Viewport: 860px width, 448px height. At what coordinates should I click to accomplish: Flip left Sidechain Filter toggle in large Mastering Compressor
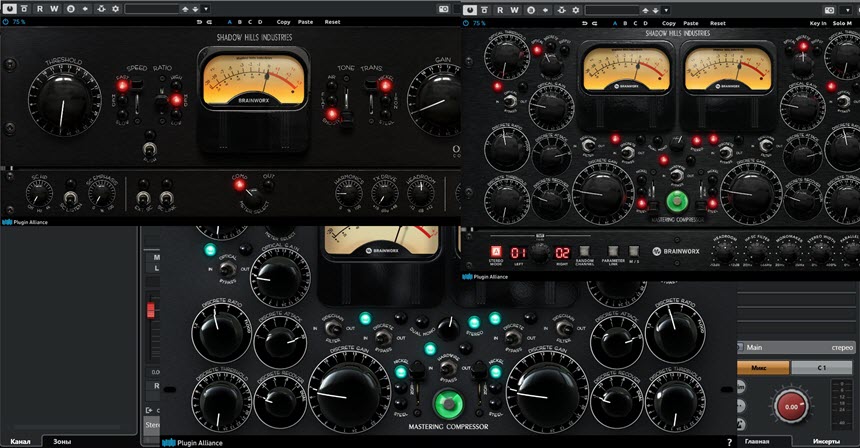pos(332,328)
